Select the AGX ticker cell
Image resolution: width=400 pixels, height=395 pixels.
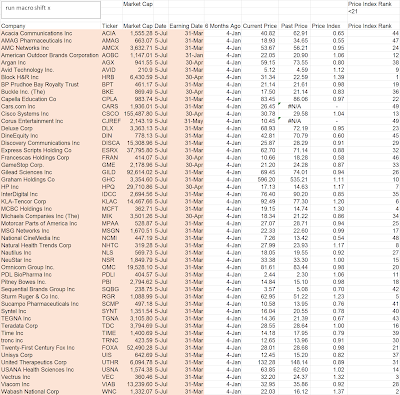tap(112, 63)
